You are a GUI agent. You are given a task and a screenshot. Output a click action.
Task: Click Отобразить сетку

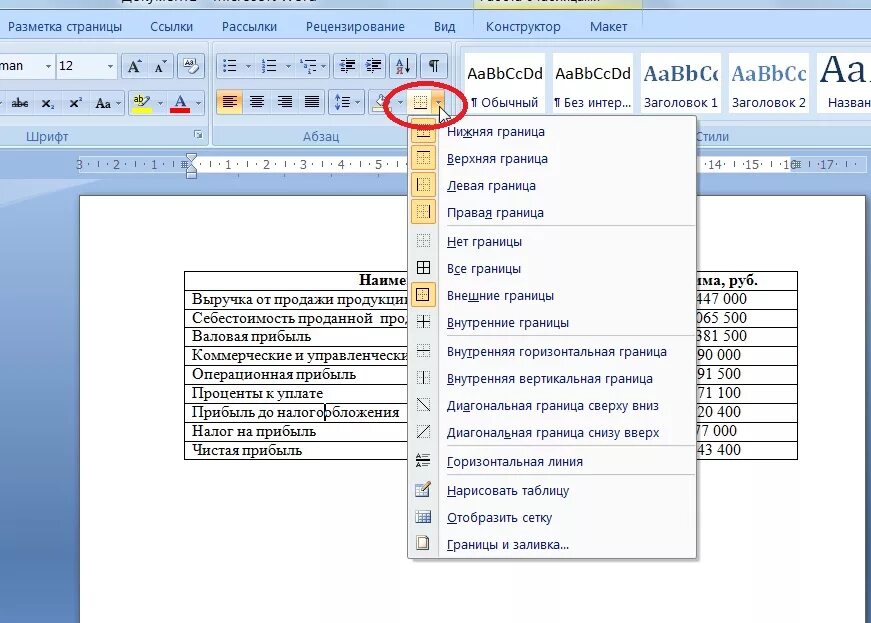click(x=552, y=518)
